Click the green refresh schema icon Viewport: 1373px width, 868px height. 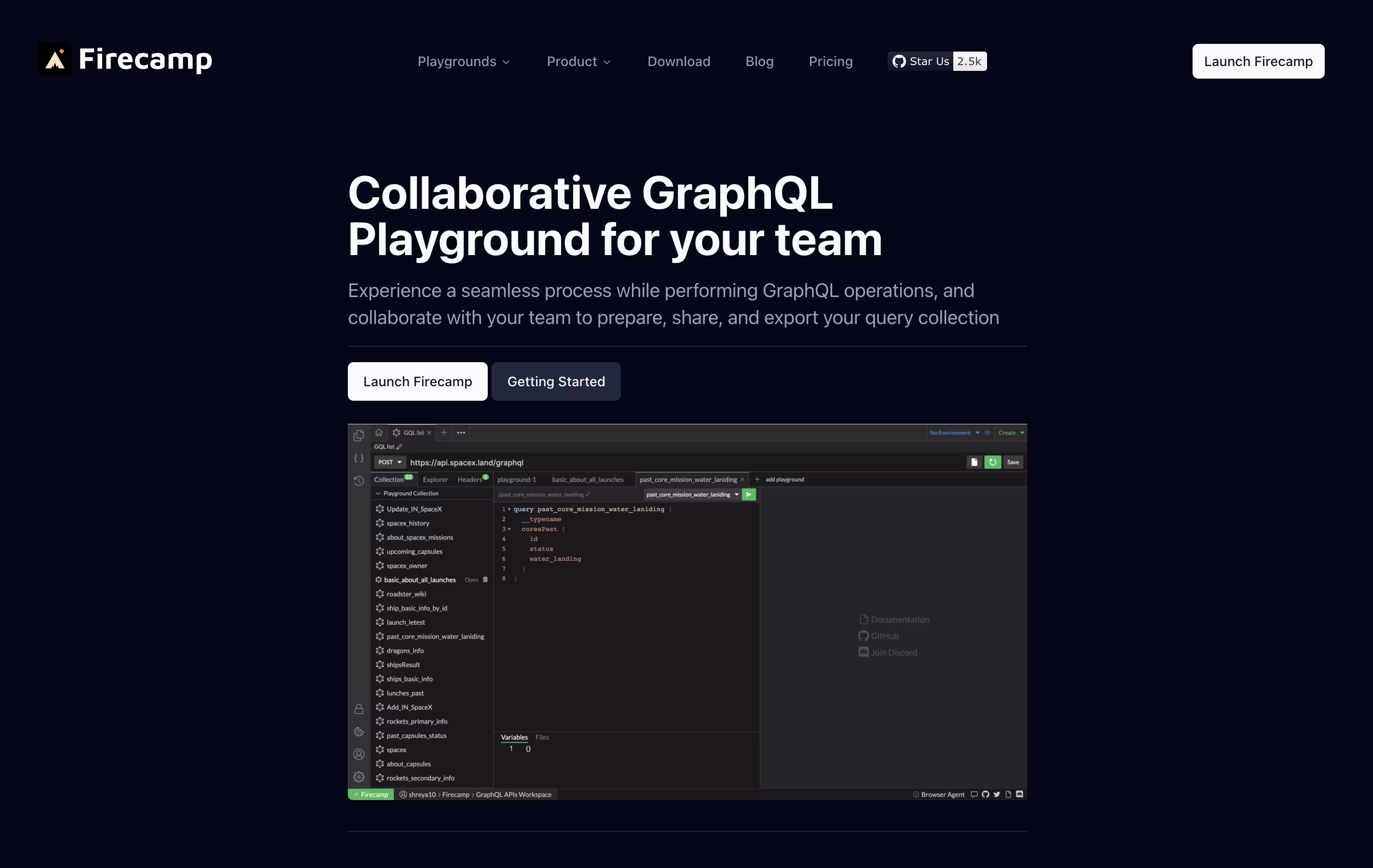point(993,462)
